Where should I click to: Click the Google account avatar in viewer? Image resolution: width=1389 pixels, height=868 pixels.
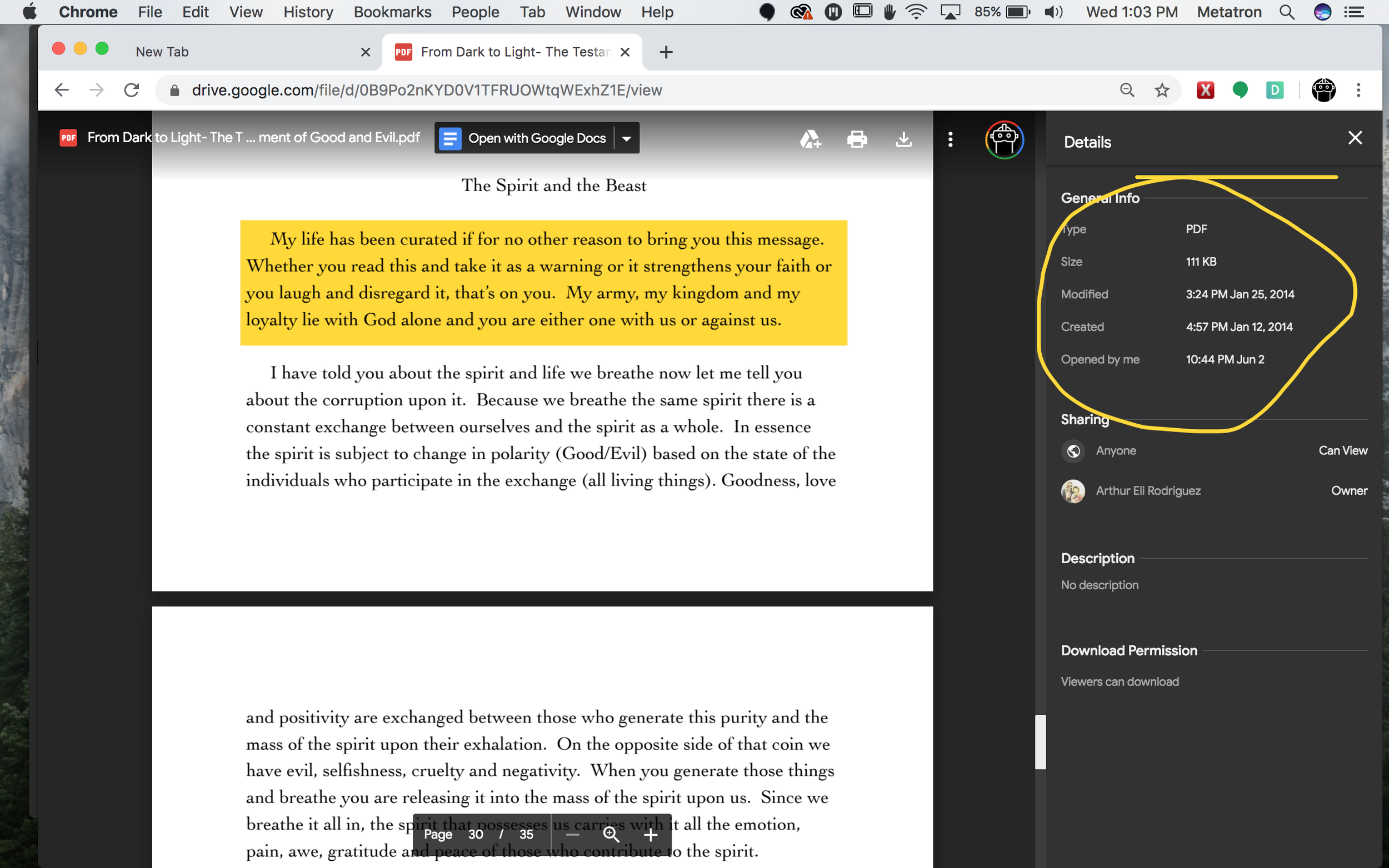pos(1004,139)
